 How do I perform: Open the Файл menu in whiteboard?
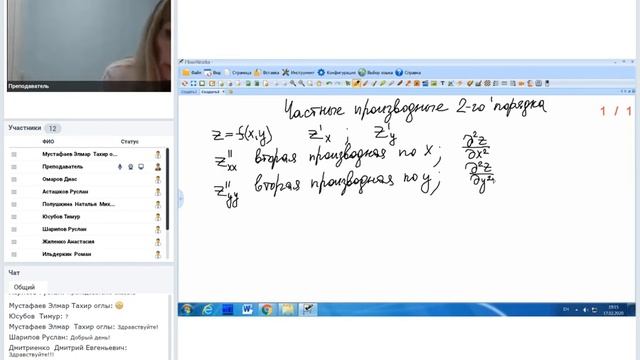tap(192, 73)
